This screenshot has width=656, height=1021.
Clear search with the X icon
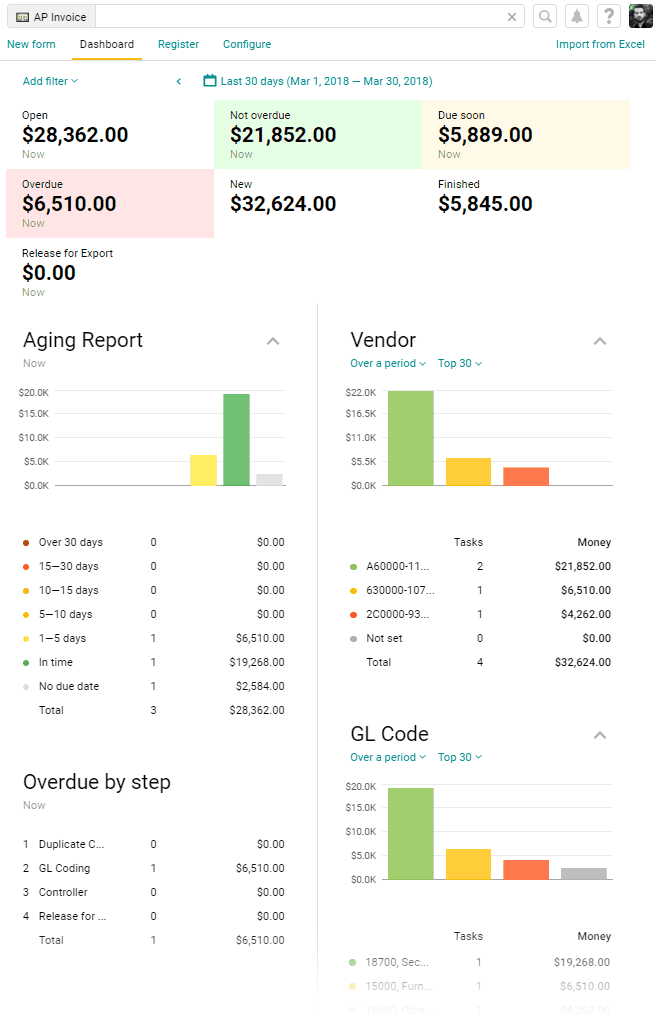coord(512,17)
